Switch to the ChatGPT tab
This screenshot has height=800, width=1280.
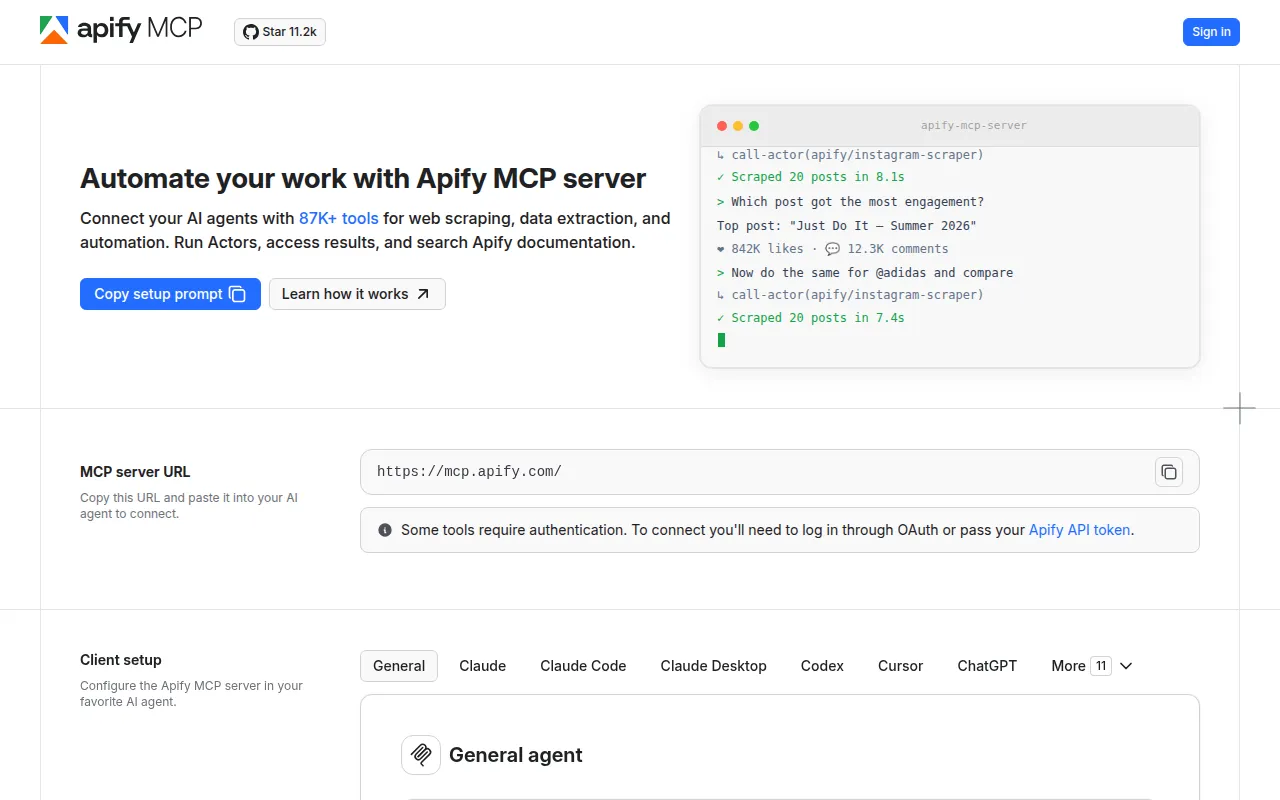coord(987,666)
